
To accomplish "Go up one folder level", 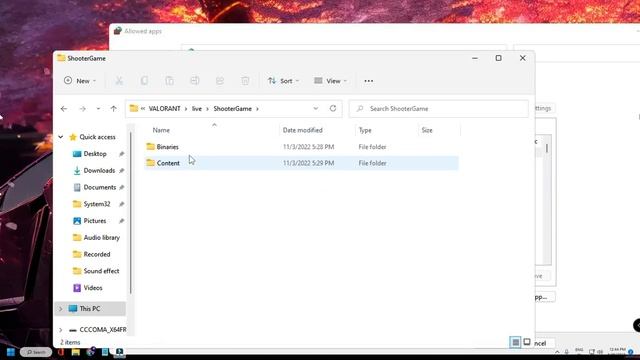I will tap(113, 109).
